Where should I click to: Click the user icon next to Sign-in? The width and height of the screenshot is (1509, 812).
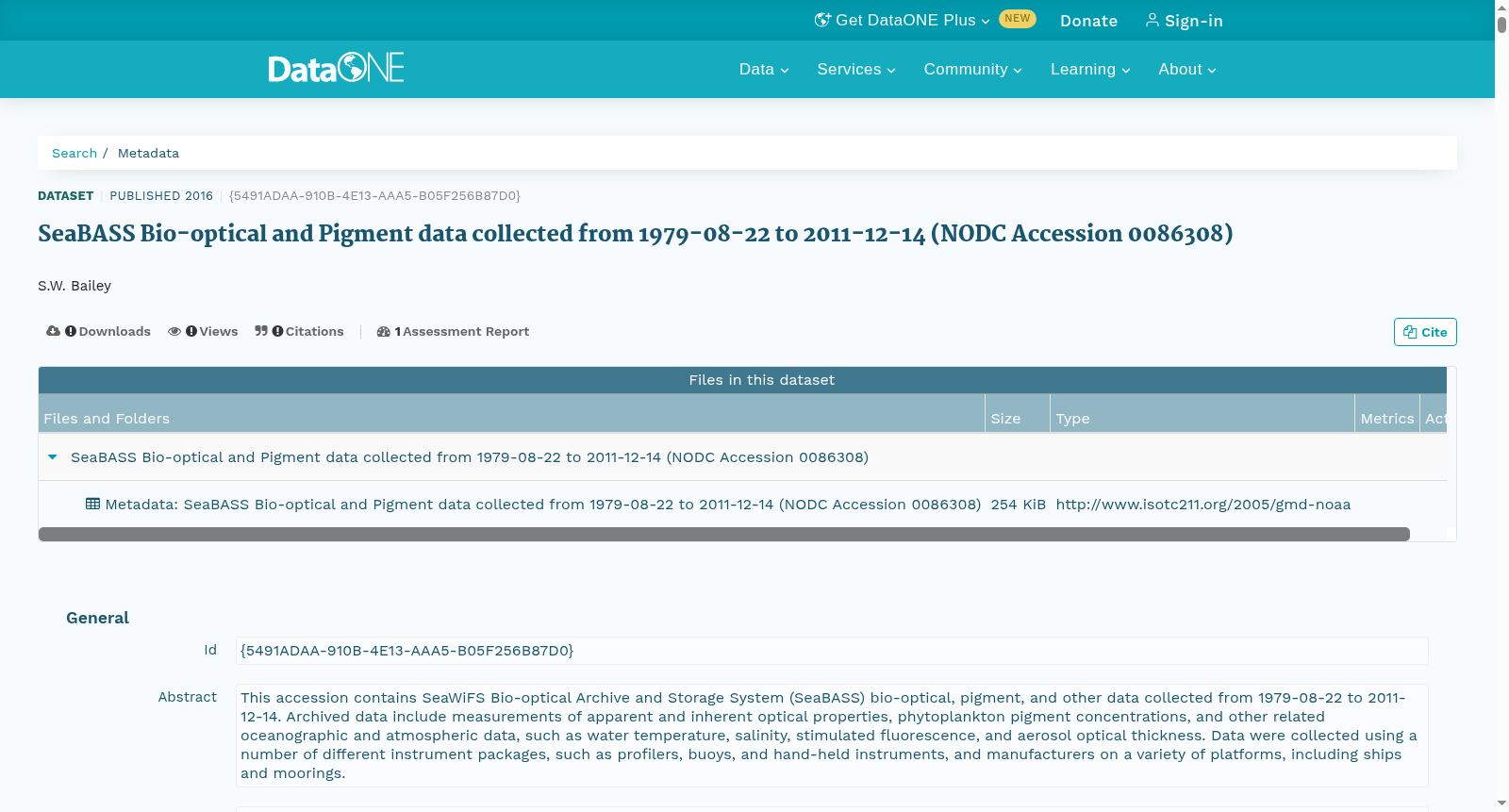[x=1152, y=20]
